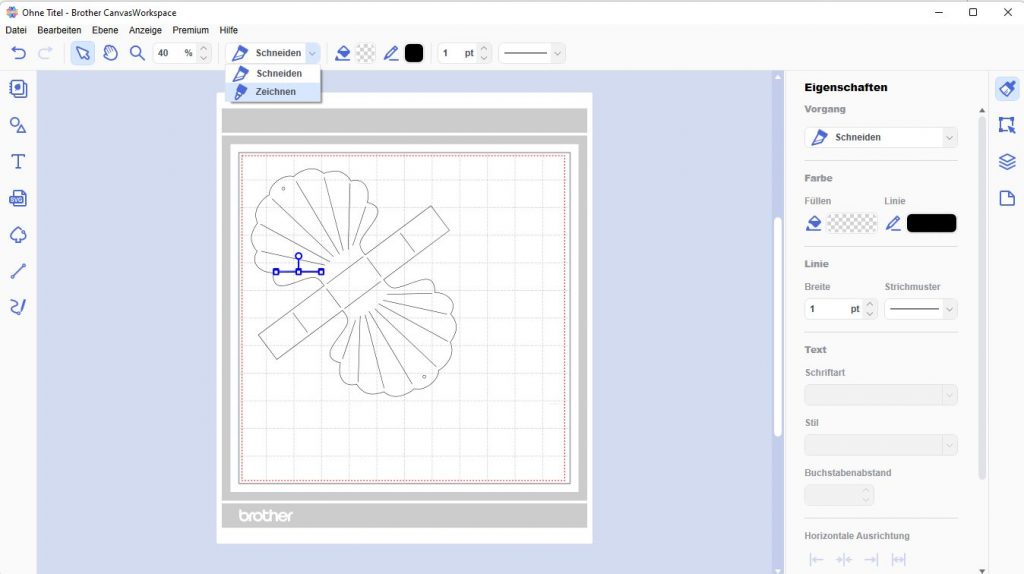Click the pen icon under Linie
The height and width of the screenshot is (574, 1024).
[893, 223]
